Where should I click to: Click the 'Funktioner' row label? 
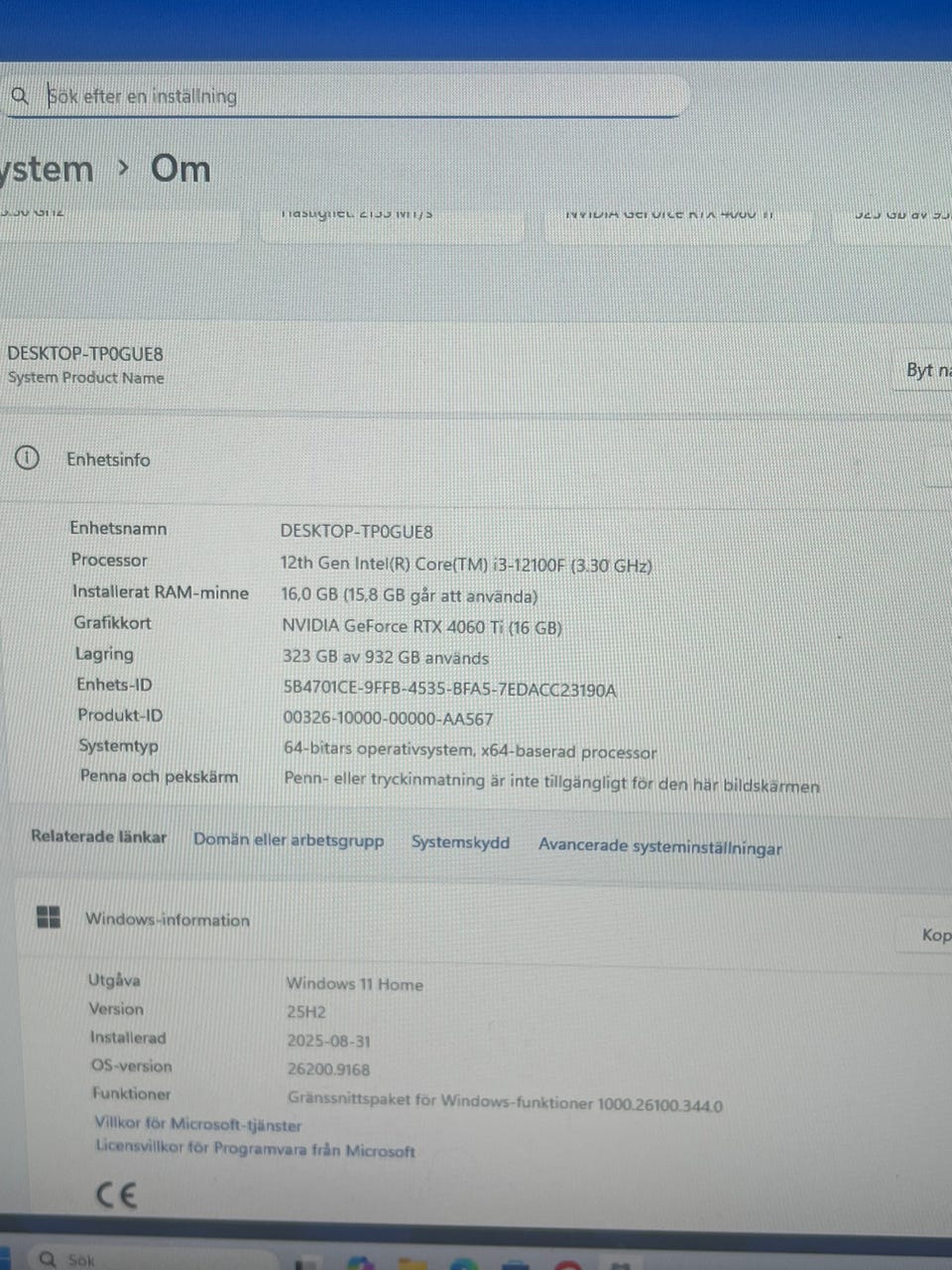131,1092
